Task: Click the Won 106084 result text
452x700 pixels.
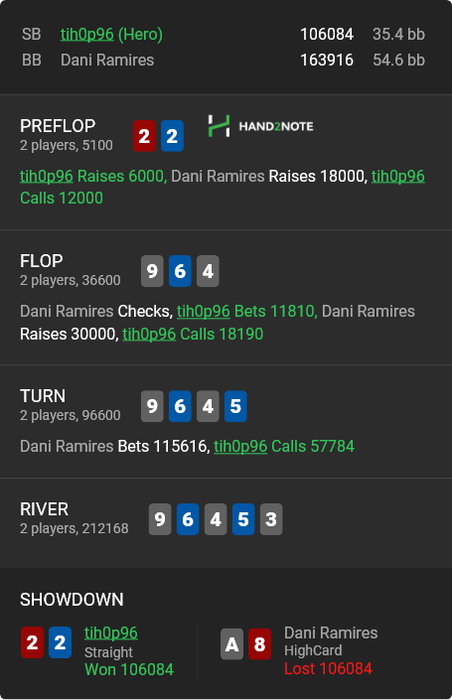Action: click(129, 670)
